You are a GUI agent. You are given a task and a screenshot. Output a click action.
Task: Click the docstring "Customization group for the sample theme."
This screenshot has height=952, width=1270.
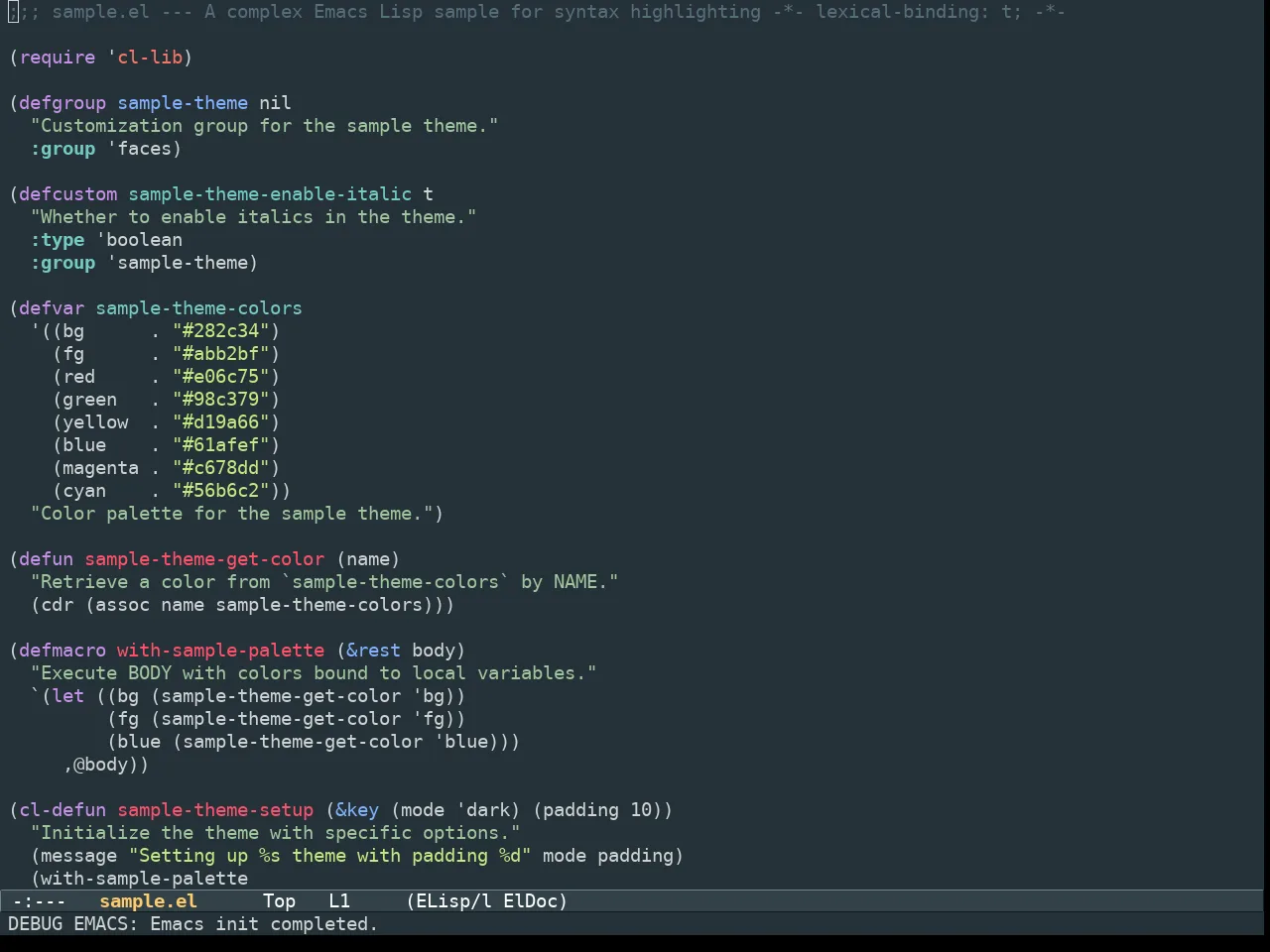(264, 126)
